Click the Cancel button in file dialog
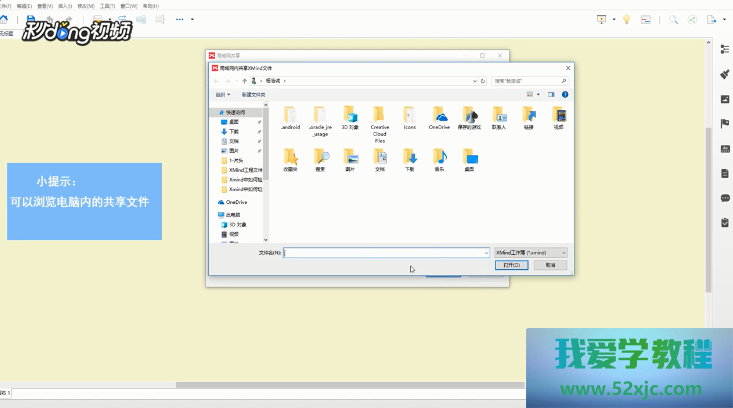 (x=550, y=266)
